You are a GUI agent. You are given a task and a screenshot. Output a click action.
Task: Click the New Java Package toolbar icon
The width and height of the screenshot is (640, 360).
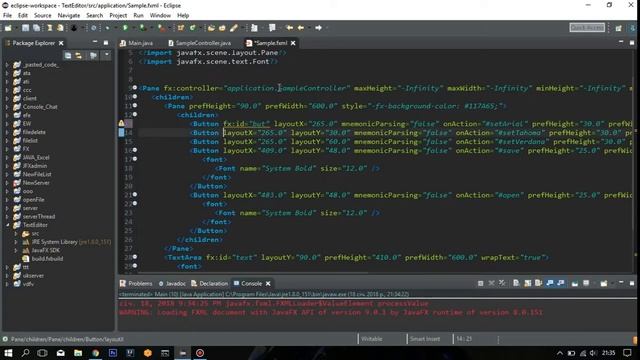point(181,28)
